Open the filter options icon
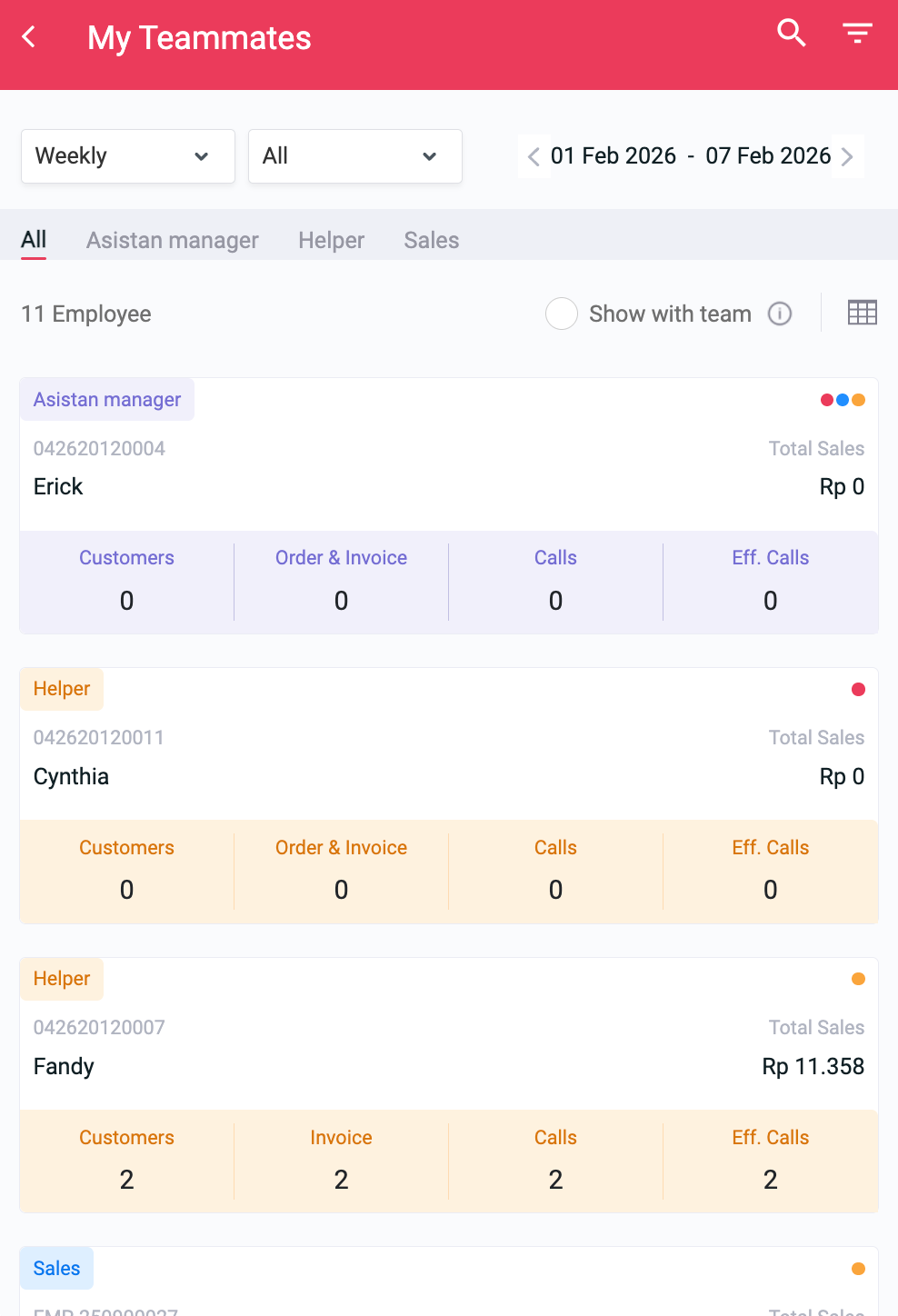 click(x=856, y=35)
